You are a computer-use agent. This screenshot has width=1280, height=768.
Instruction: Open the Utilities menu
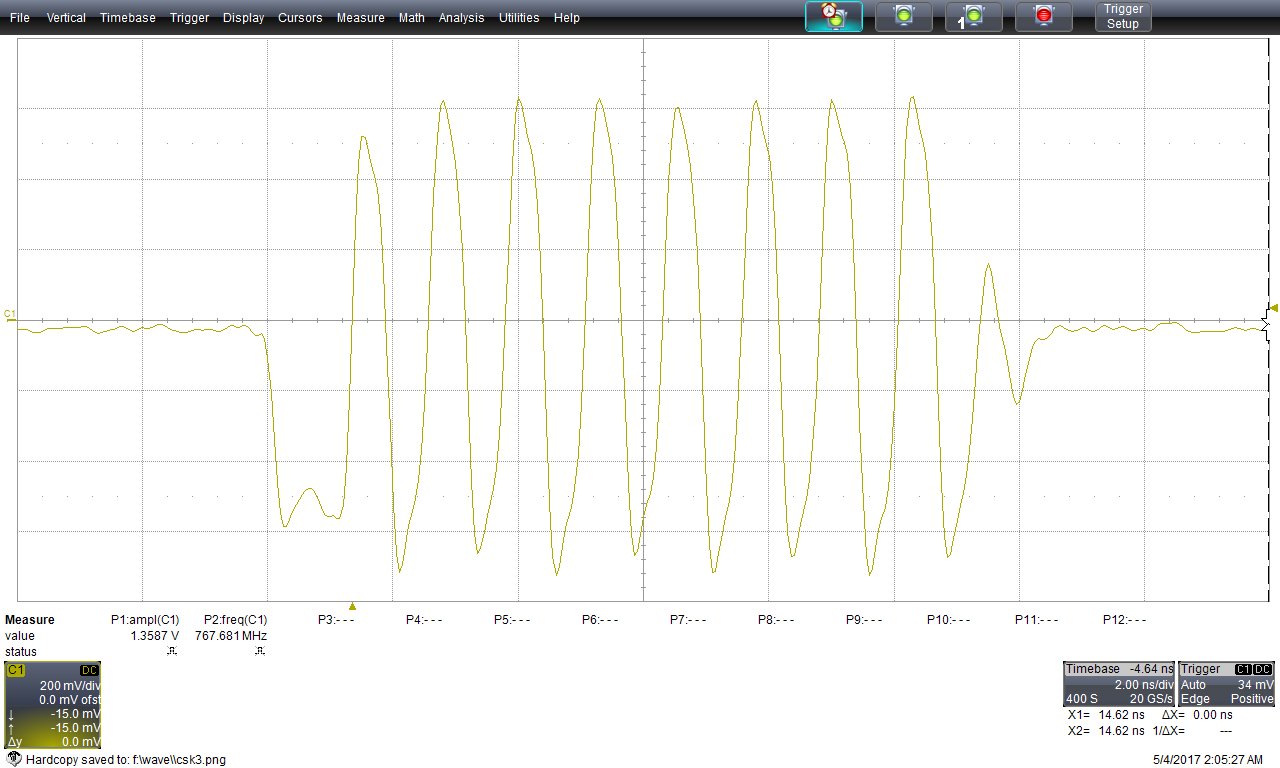click(x=518, y=18)
